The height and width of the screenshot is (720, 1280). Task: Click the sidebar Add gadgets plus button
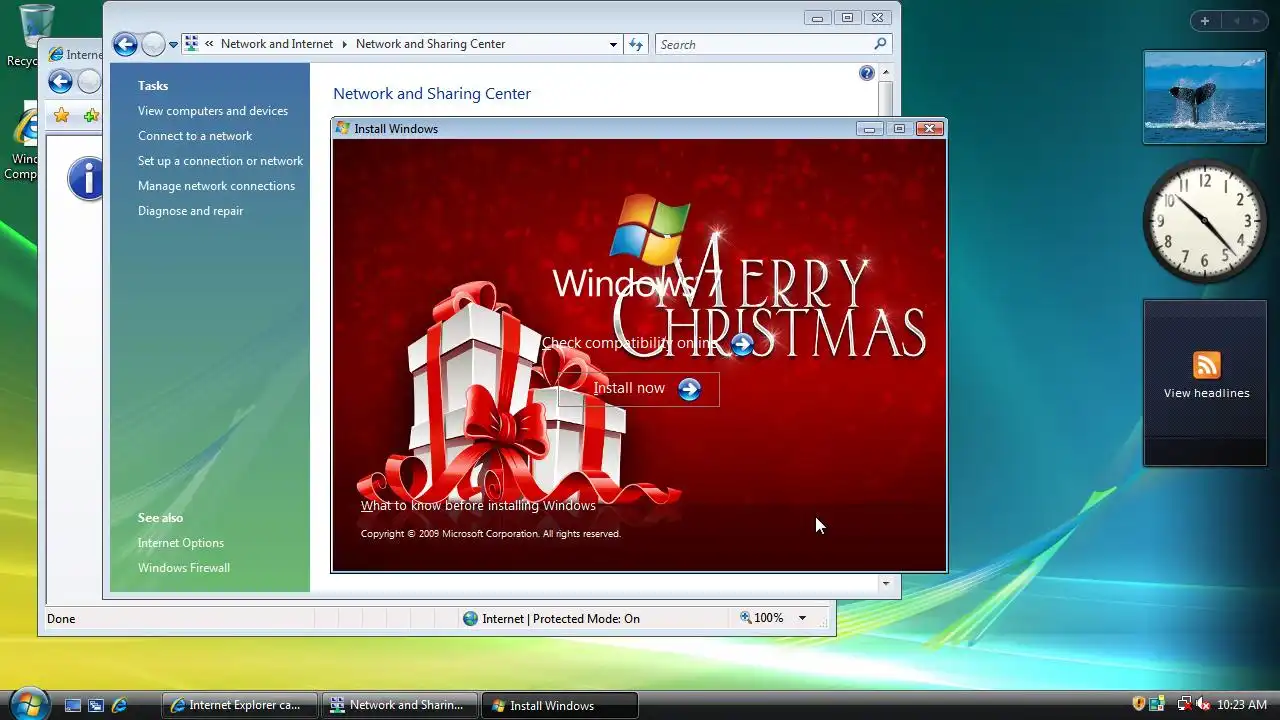pos(1205,21)
